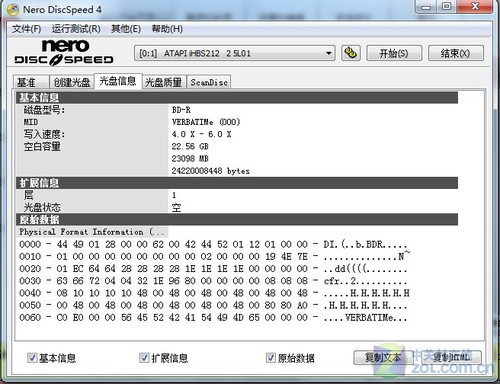The height and width of the screenshot is (384, 500).
Task: Click the 结束(X) button
Action: [455, 53]
